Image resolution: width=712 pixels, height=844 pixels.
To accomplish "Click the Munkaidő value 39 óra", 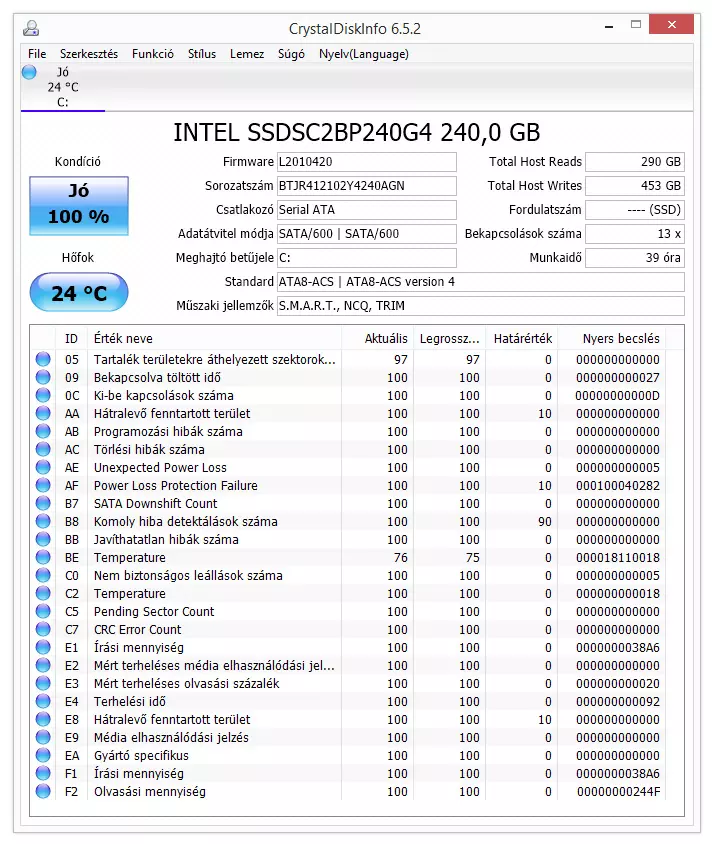I will point(635,257).
